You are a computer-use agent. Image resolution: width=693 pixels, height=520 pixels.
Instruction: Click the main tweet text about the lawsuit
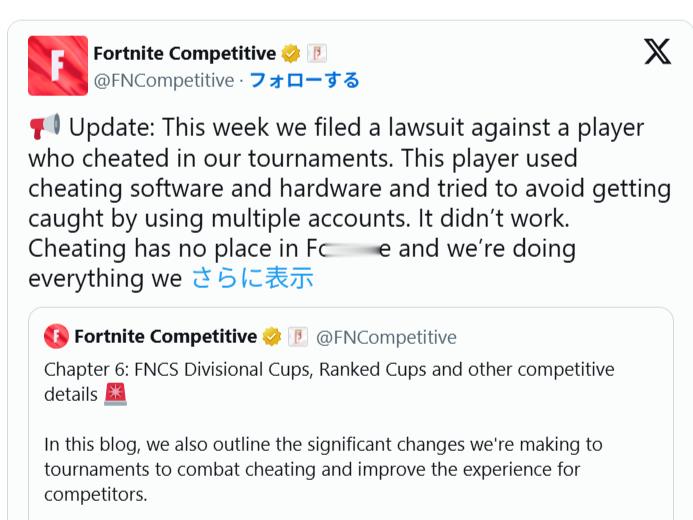pos(349,203)
